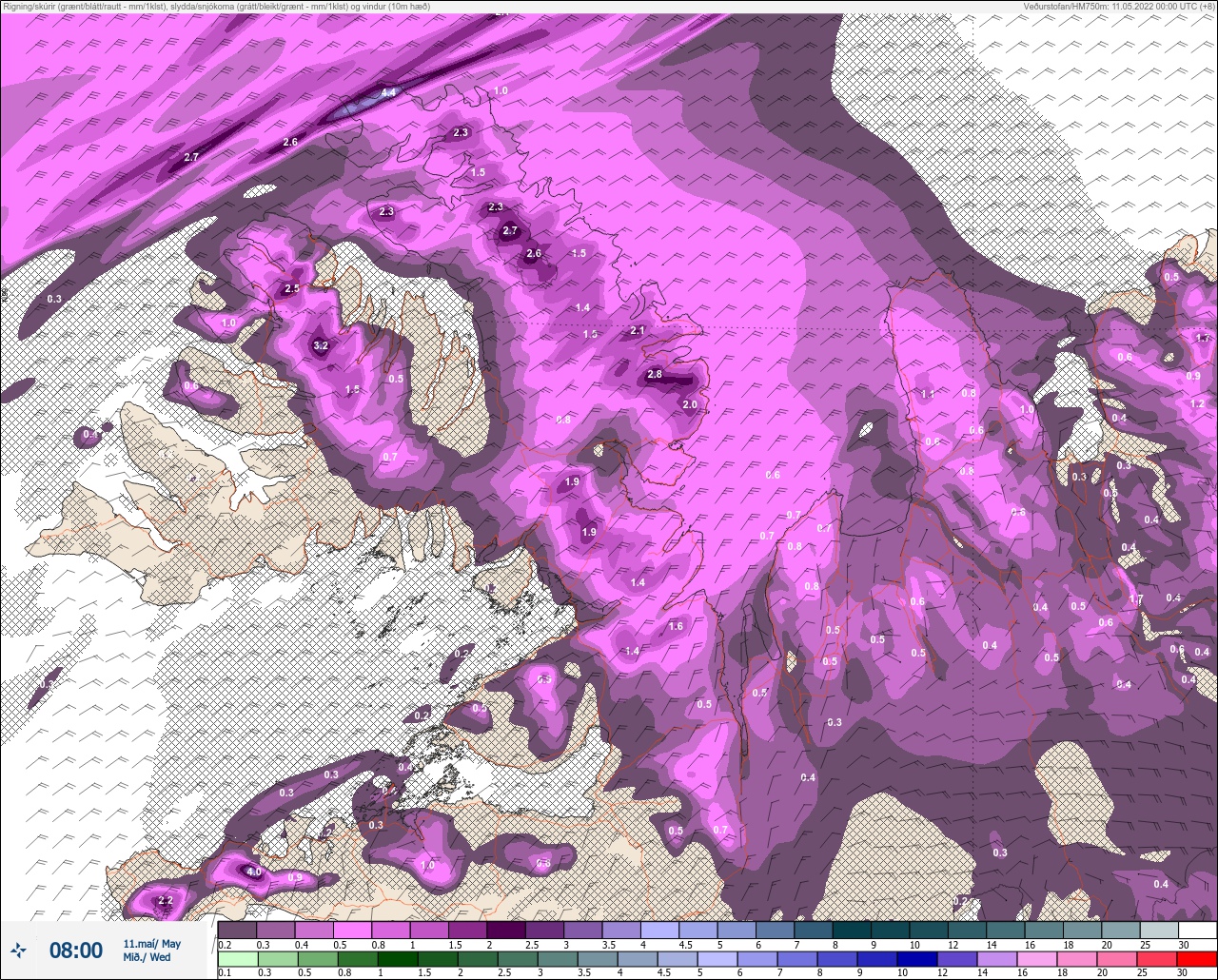
Task: Select upper legend swatch between 2 and 2.5
Action: tap(506, 930)
